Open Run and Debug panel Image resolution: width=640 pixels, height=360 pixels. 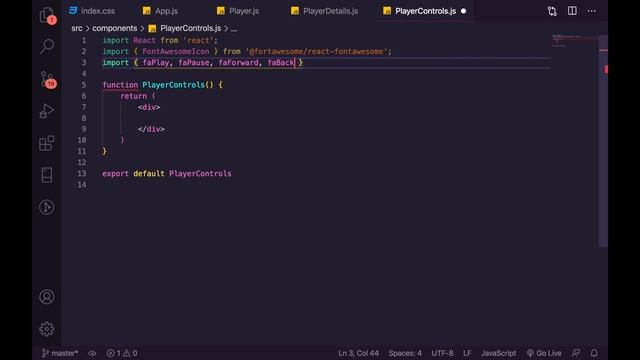[47, 111]
